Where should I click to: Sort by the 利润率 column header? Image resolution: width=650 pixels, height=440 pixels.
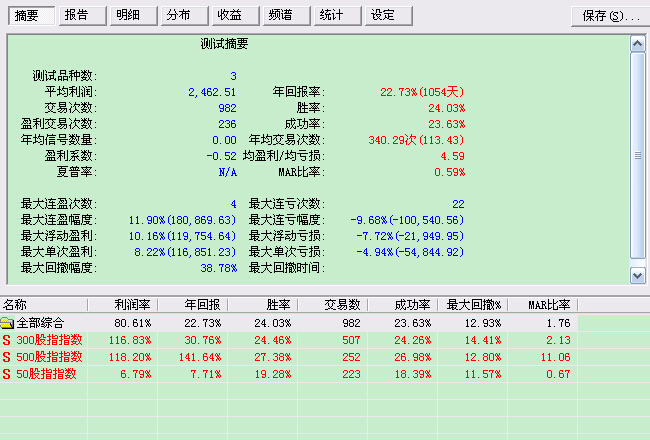123,305
